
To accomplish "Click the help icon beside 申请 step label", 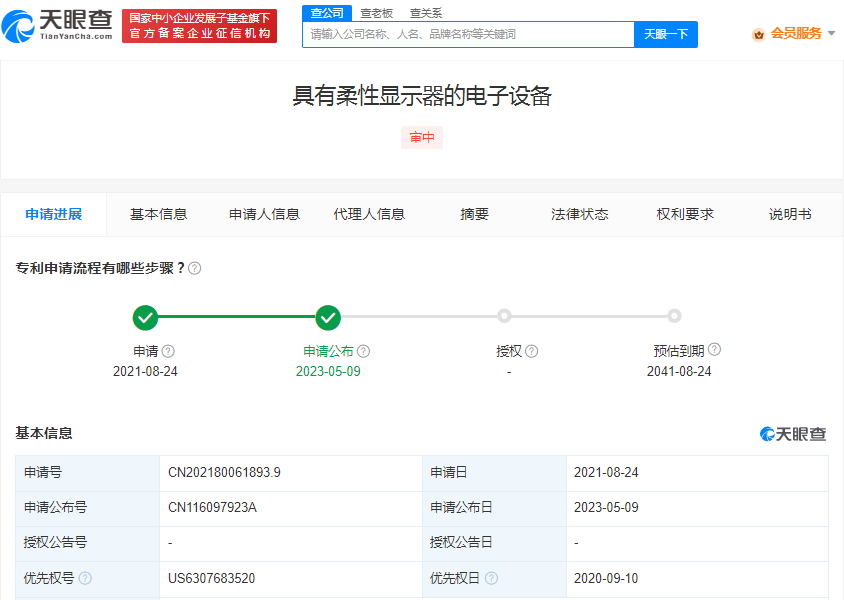I will (x=168, y=351).
